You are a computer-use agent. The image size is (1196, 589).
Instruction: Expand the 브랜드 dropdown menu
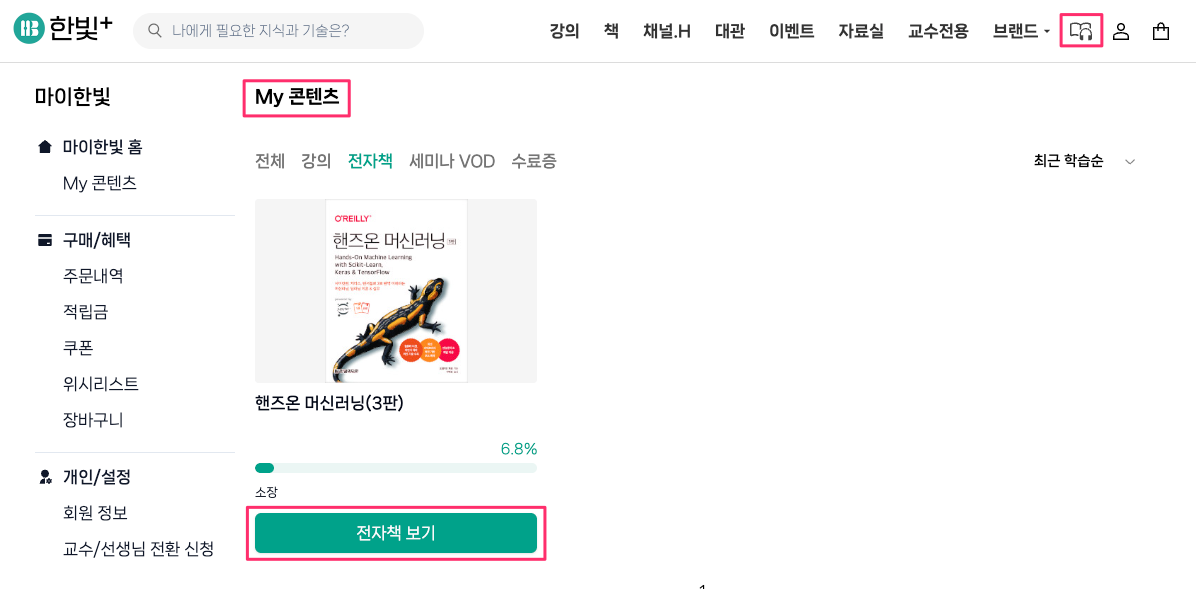pos(1021,31)
